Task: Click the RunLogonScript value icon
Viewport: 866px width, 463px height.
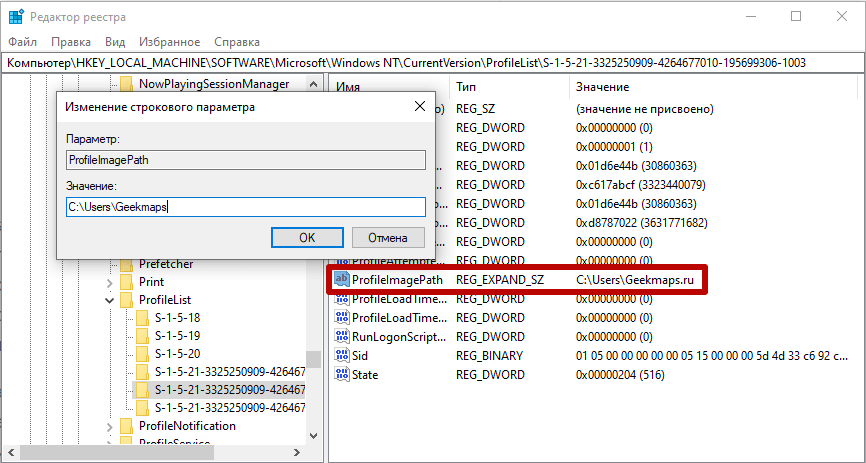Action: pos(341,337)
